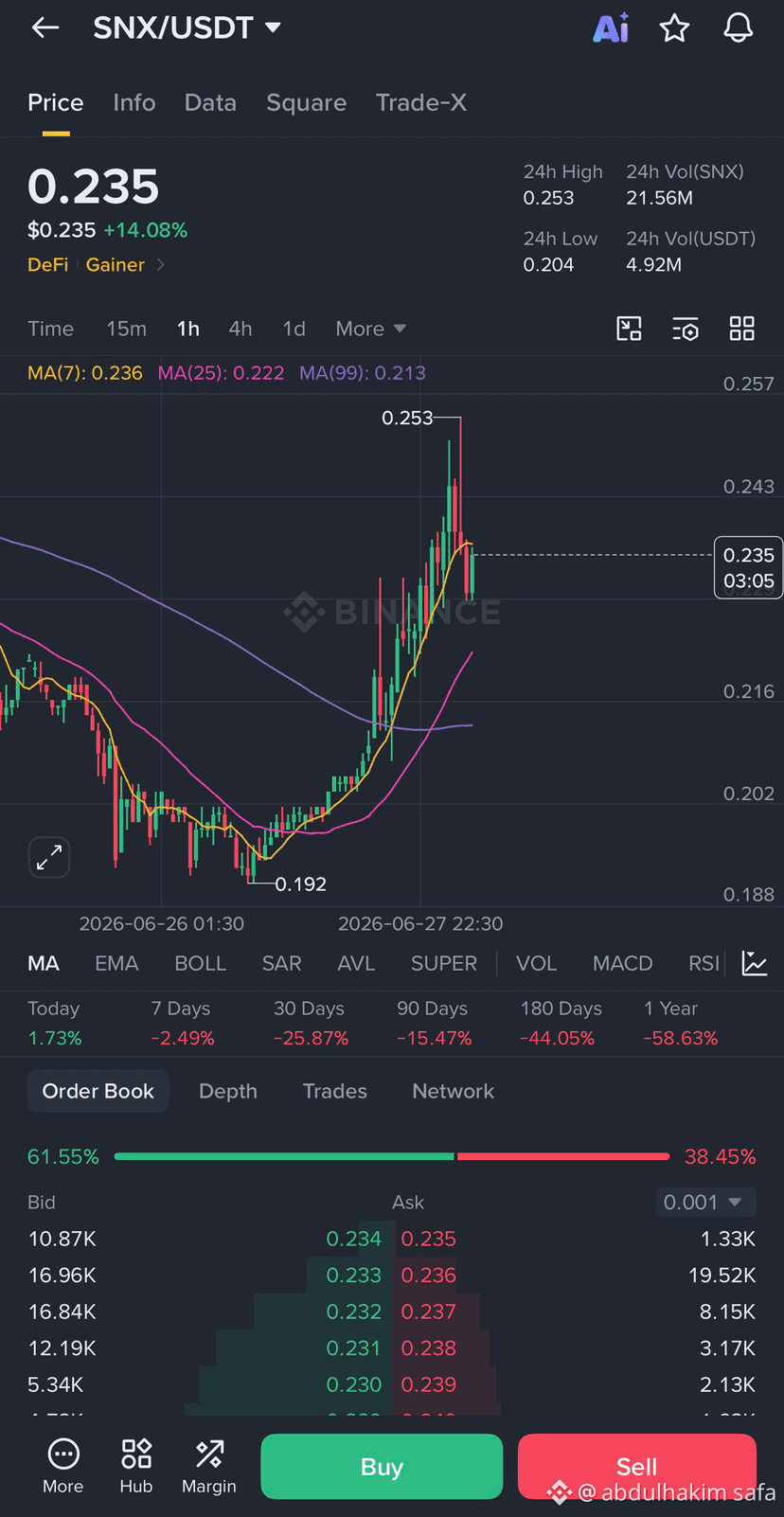Select bid price 0.231
This screenshot has width=784, height=1517.
pos(353,1347)
